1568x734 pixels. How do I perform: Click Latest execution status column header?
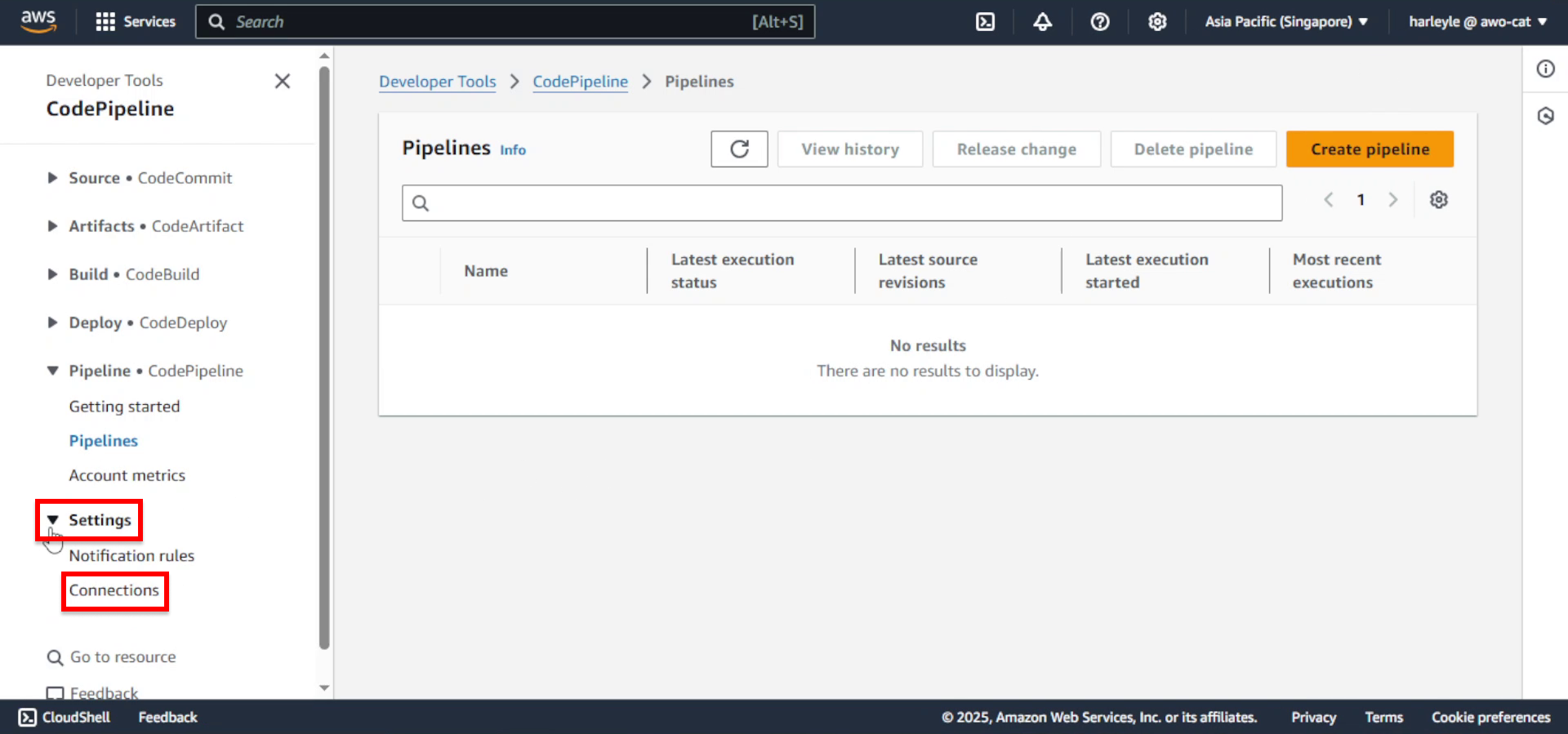click(733, 271)
